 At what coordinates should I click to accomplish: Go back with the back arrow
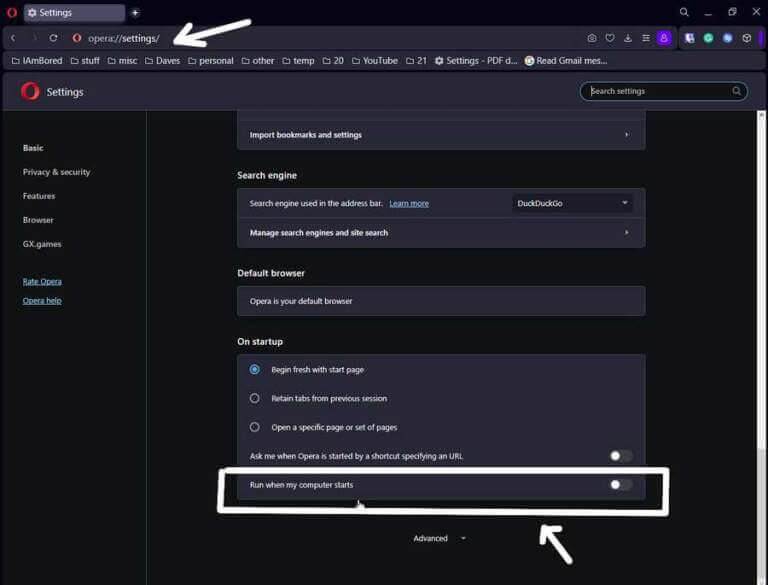tap(13, 38)
